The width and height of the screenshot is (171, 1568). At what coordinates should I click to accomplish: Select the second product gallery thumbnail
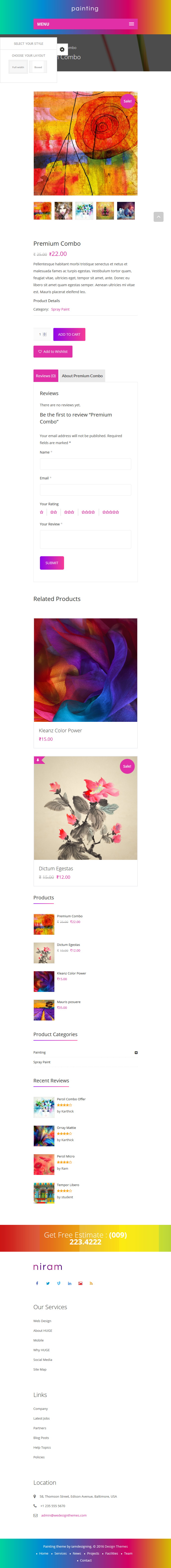pyautogui.click(x=63, y=211)
